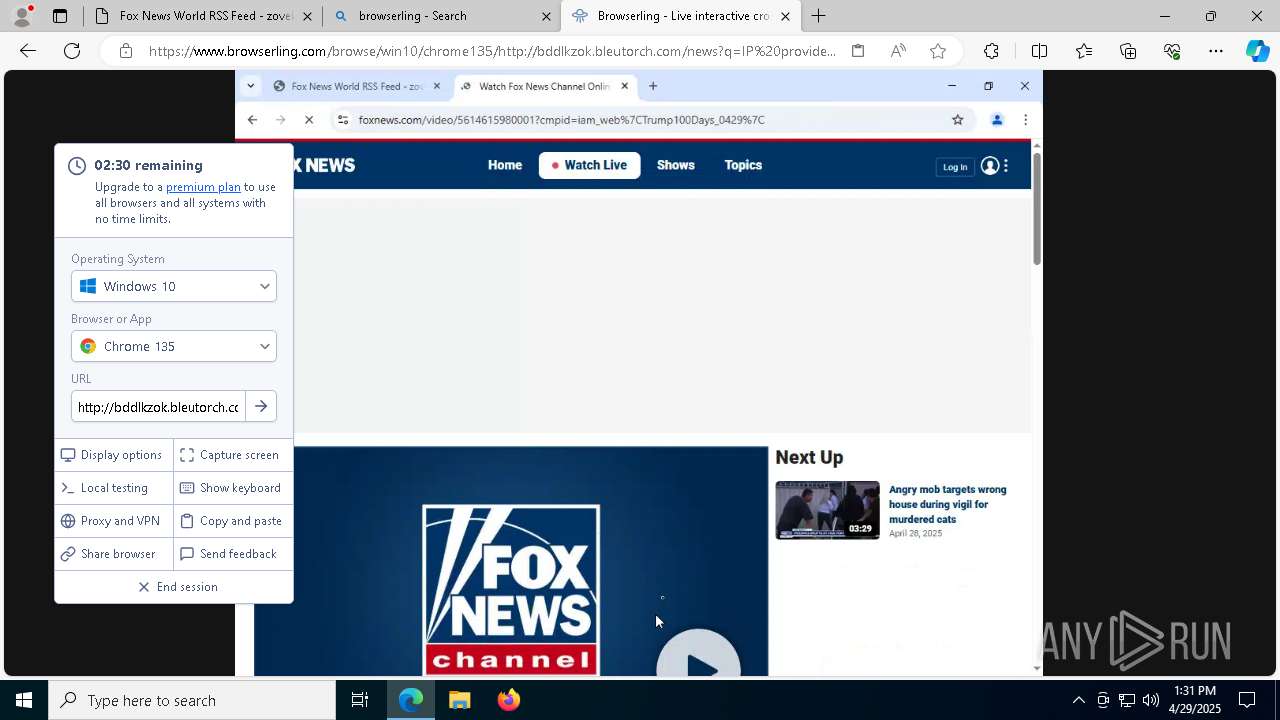Open Edge Extensions puzzle icon
Image resolution: width=1280 pixels, height=720 pixels.
tap(991, 51)
